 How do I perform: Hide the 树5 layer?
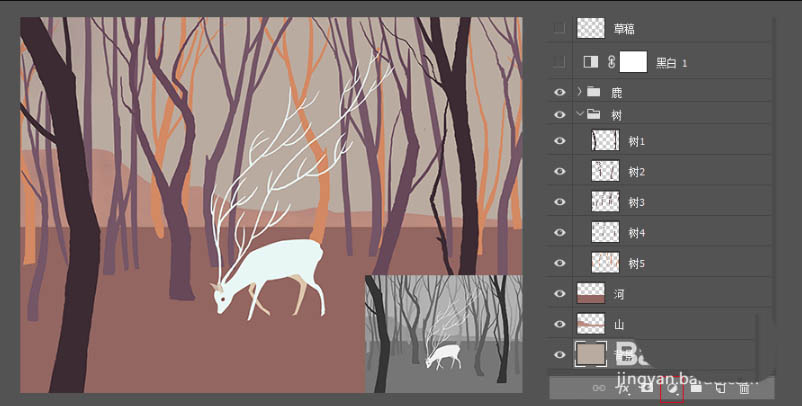pyautogui.click(x=560, y=263)
